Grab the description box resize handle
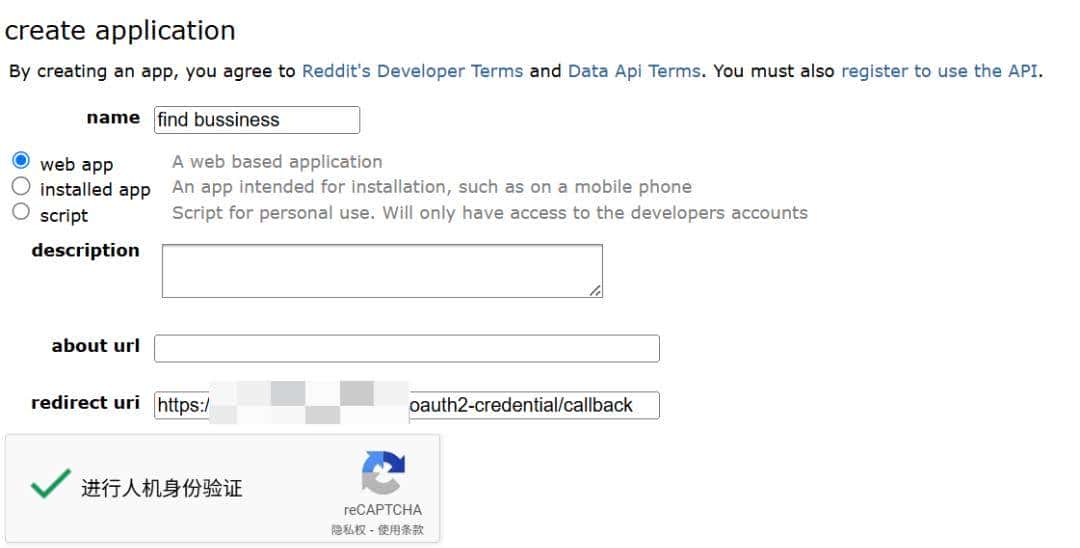The height and width of the screenshot is (548, 1080). pyautogui.click(x=595, y=290)
